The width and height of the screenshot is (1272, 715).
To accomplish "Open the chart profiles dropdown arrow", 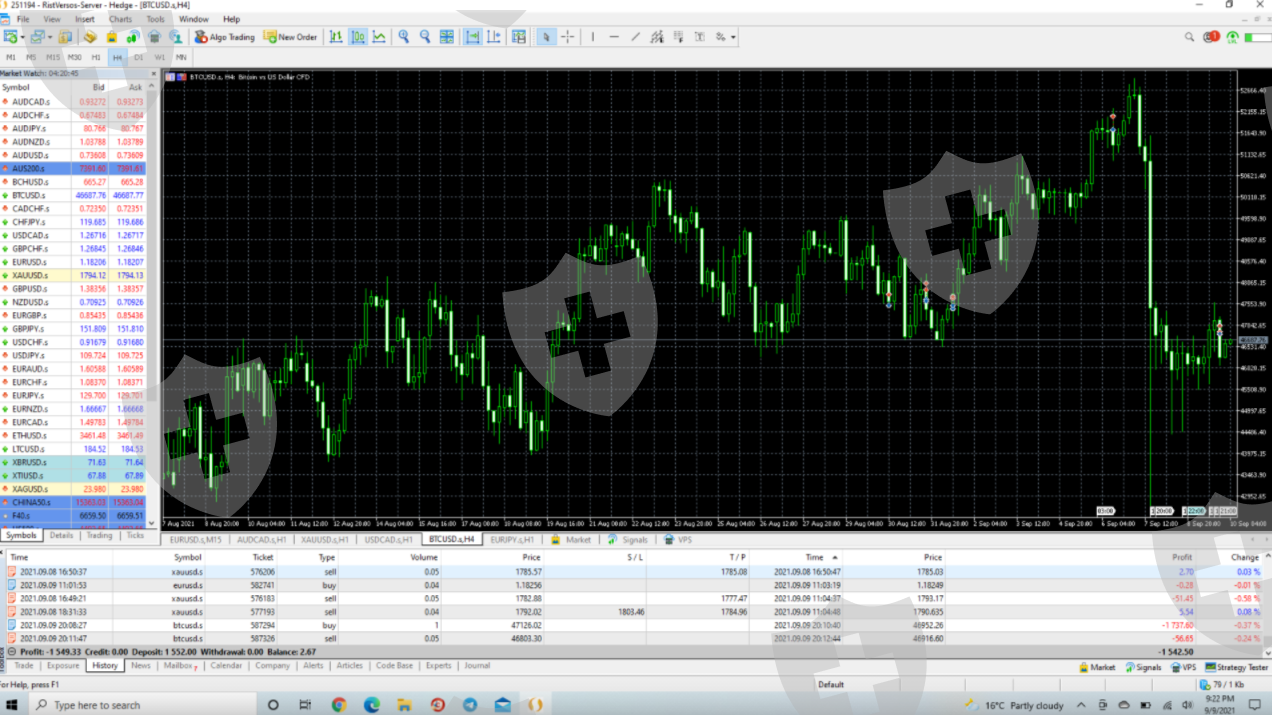I will pyautogui.click(x=50, y=37).
